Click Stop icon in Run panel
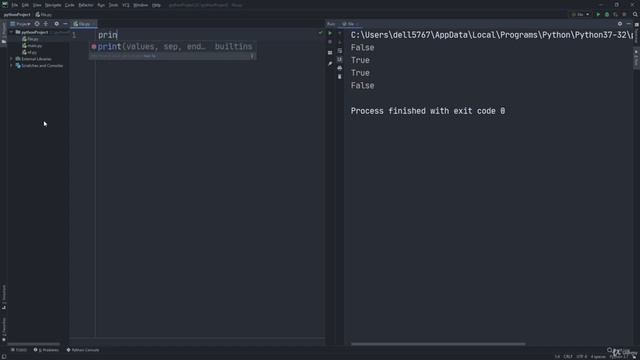The height and width of the screenshot is (360, 640). click(x=330, y=42)
